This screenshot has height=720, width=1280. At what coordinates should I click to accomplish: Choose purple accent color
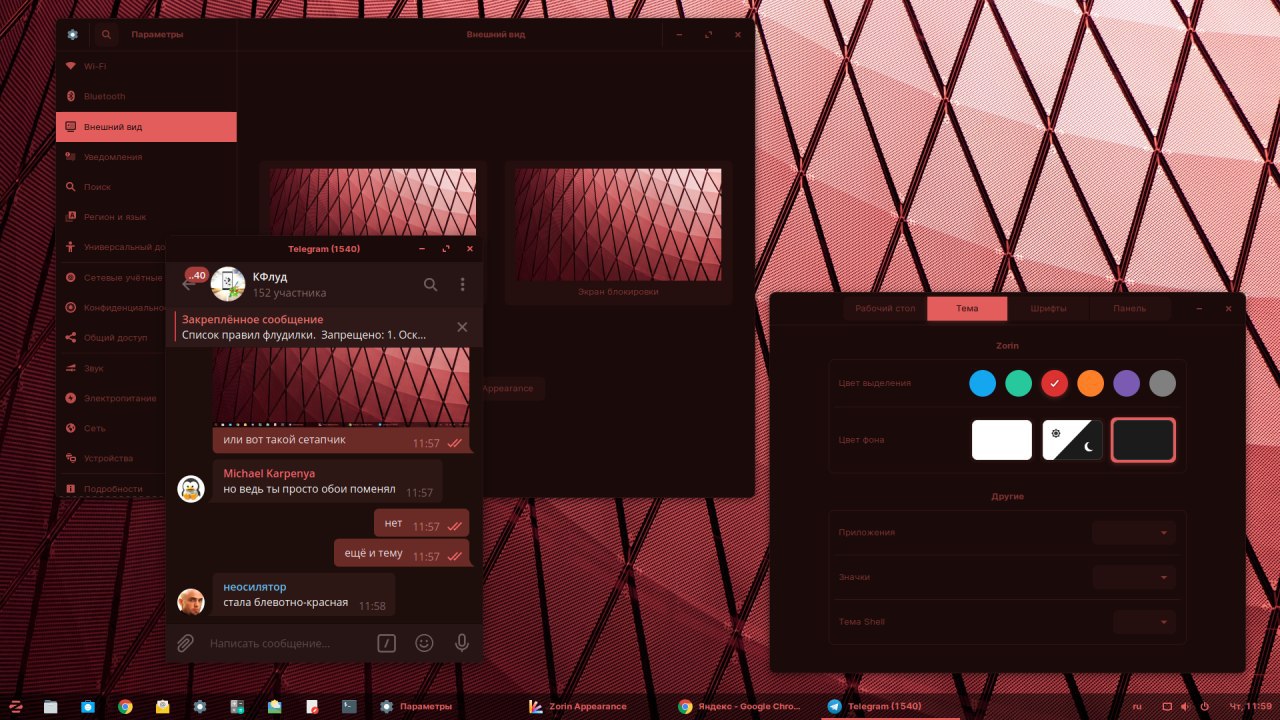pos(1126,383)
